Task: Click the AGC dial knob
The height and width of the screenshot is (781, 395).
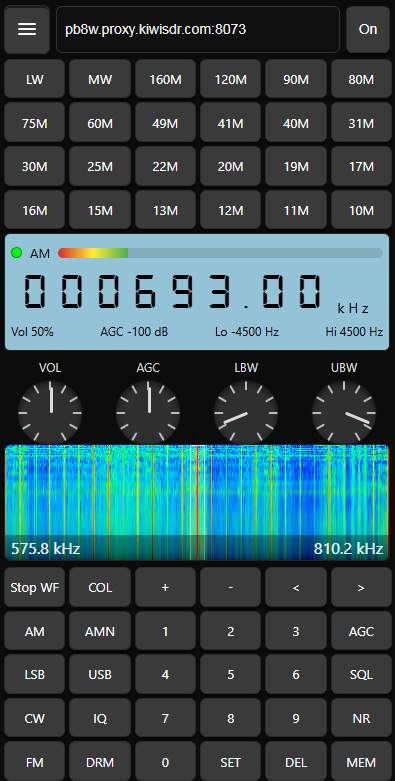Action: 148,412
